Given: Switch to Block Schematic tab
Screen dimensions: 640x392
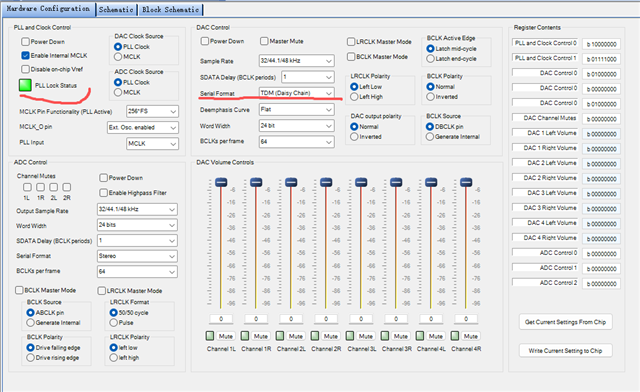Looking at the screenshot, I should coord(171,9).
